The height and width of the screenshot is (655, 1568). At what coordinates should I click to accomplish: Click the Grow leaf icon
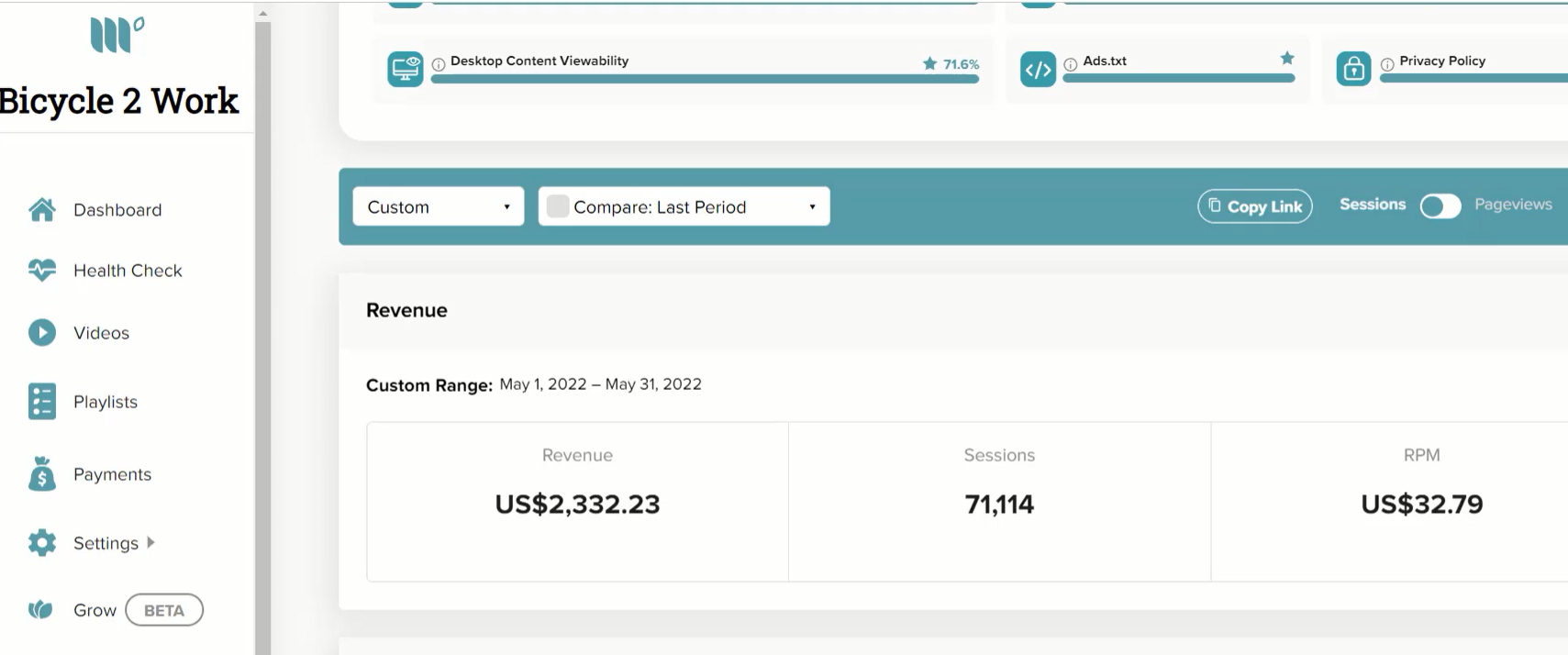point(40,610)
